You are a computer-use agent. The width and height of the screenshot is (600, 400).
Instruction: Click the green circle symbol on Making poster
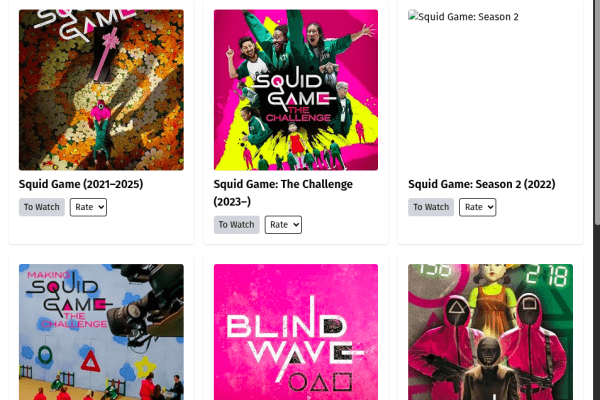45,355
